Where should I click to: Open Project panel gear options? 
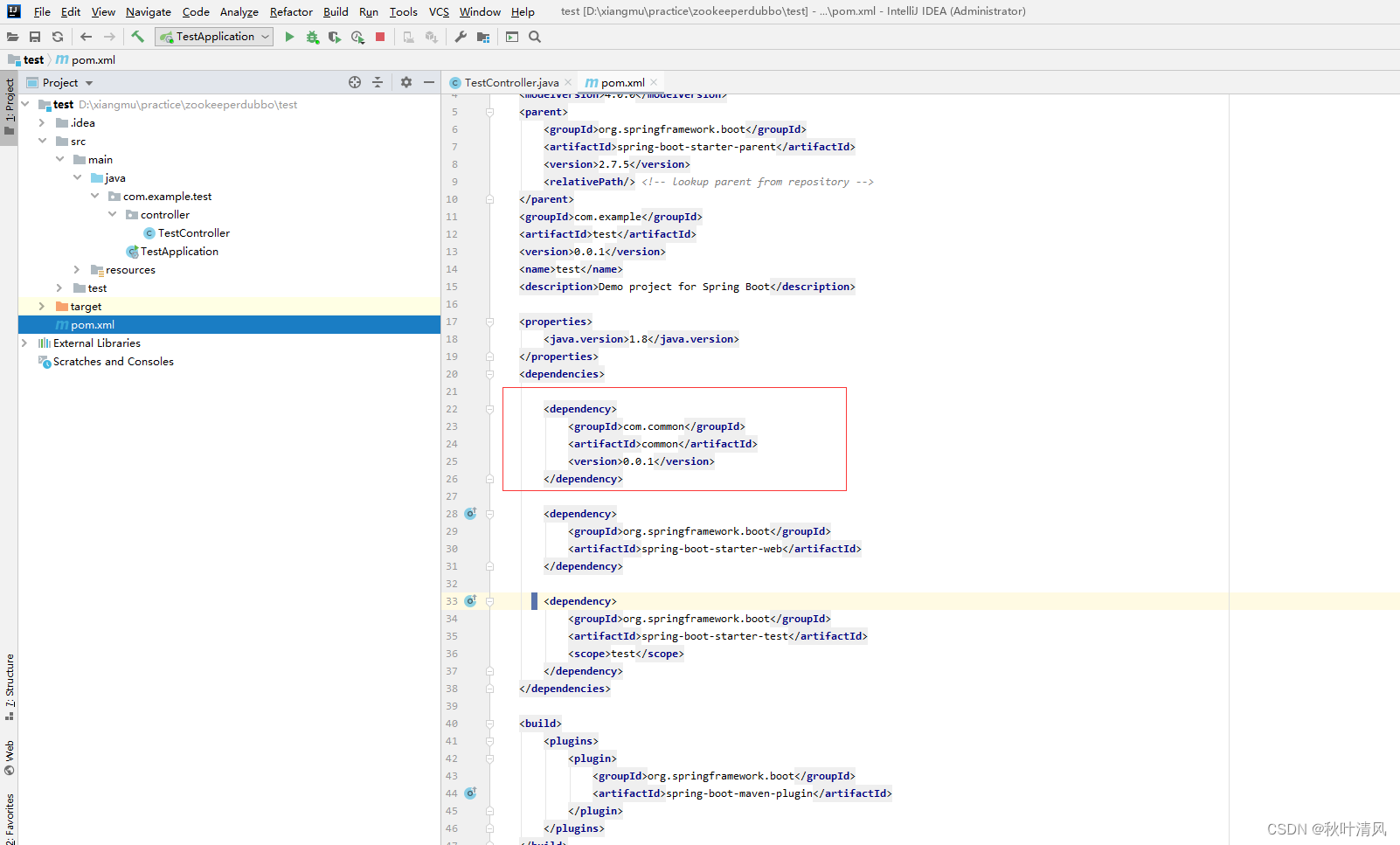tap(406, 82)
